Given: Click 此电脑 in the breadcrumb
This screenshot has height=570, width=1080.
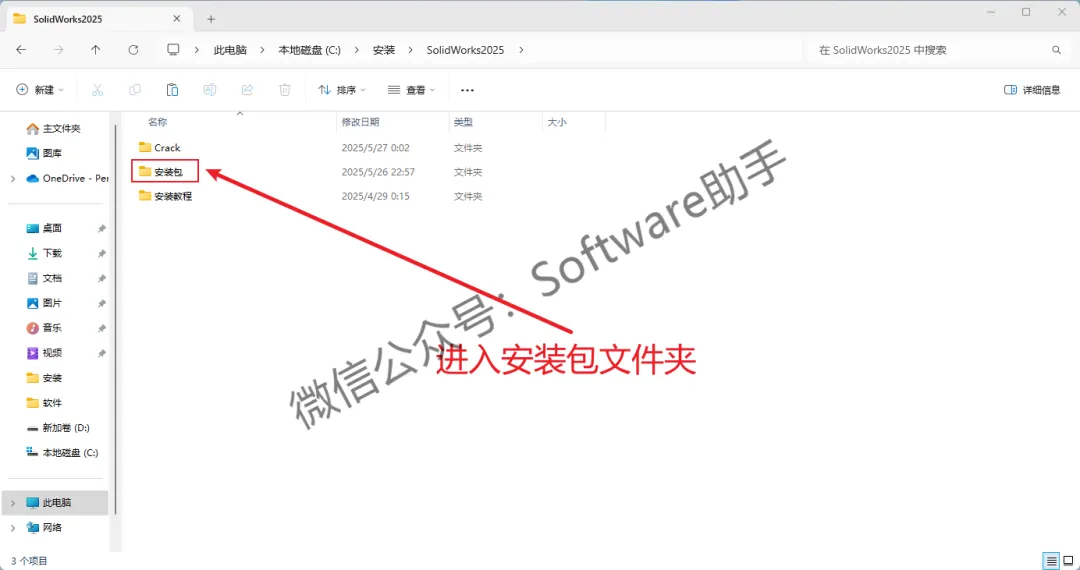Looking at the screenshot, I should pyautogui.click(x=230, y=50).
